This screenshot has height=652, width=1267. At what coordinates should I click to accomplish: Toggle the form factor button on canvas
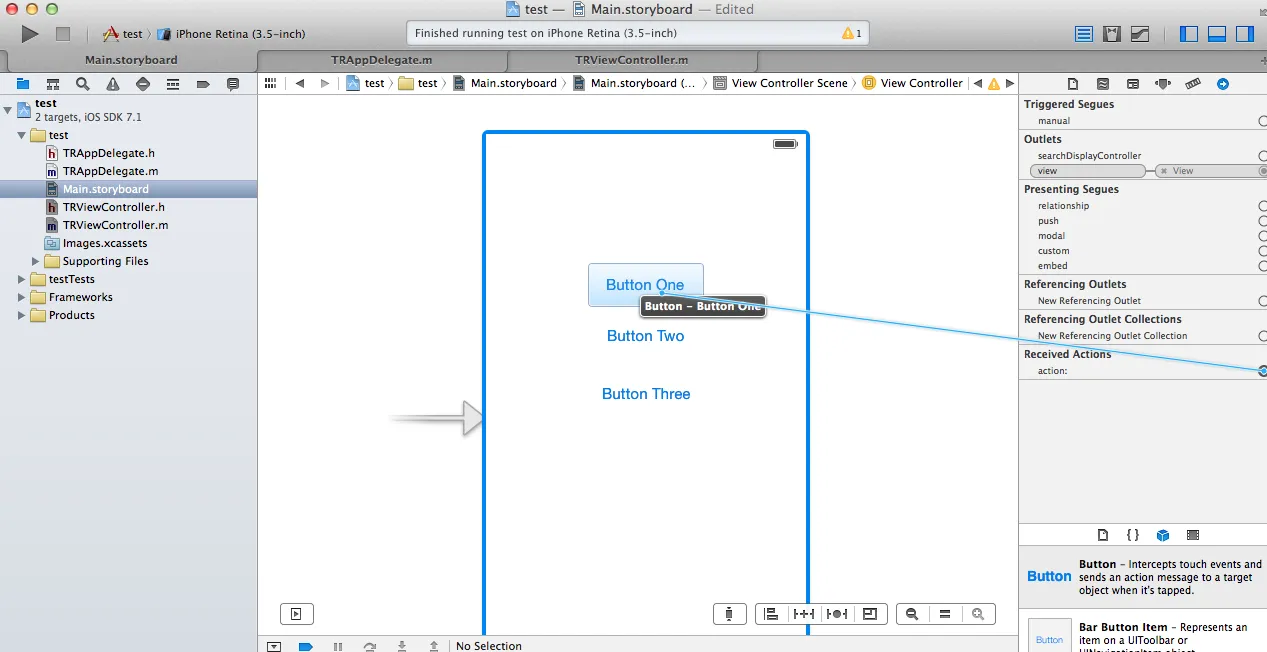point(730,614)
